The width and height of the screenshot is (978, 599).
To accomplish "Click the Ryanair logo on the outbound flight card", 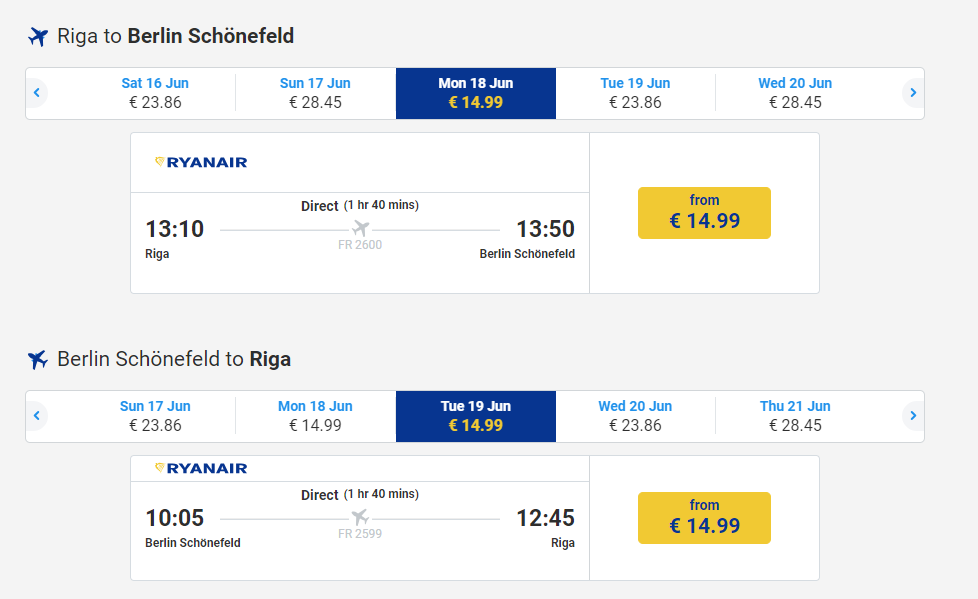I will pyautogui.click(x=201, y=162).
